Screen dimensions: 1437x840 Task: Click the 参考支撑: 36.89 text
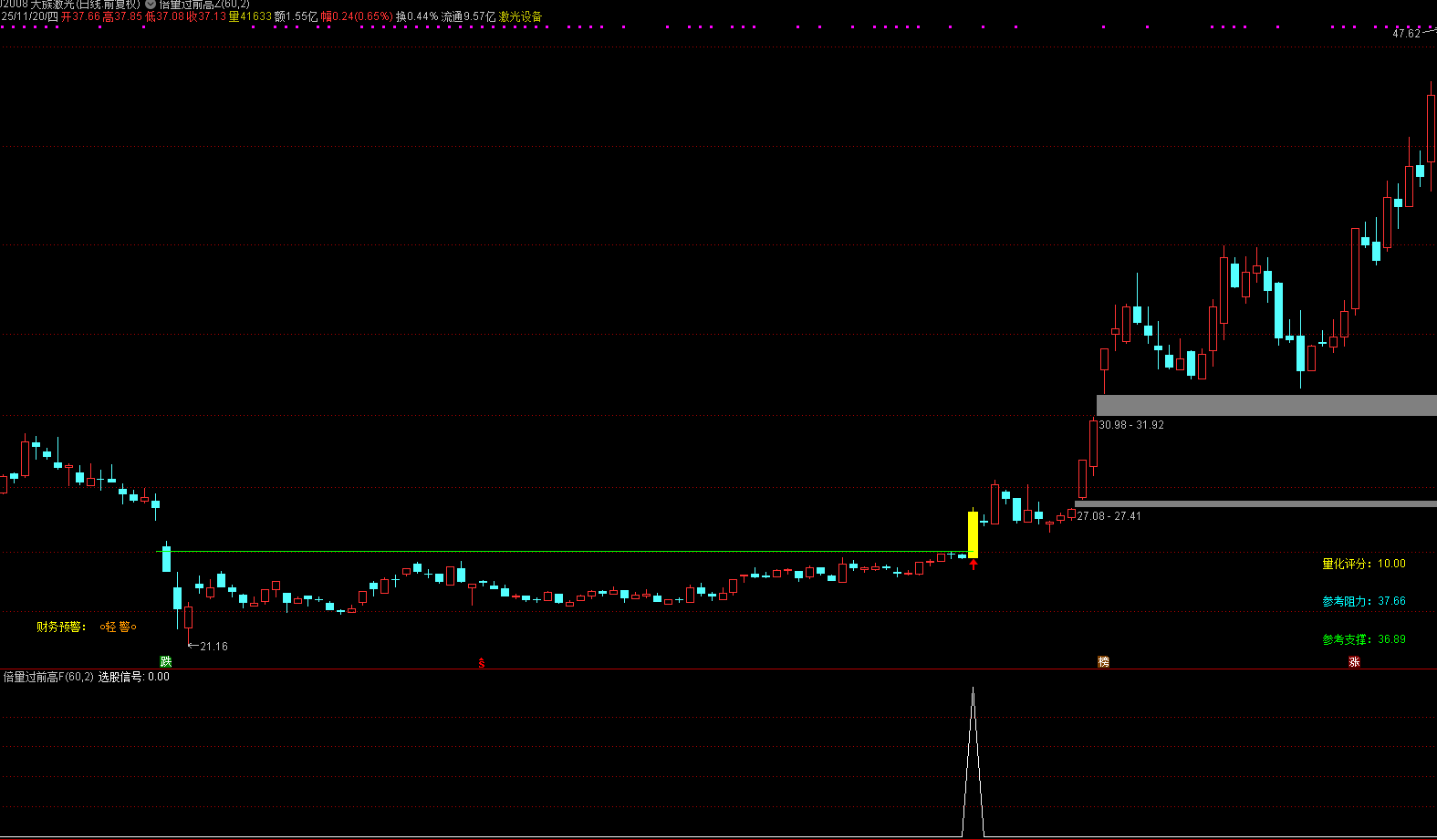[1364, 639]
